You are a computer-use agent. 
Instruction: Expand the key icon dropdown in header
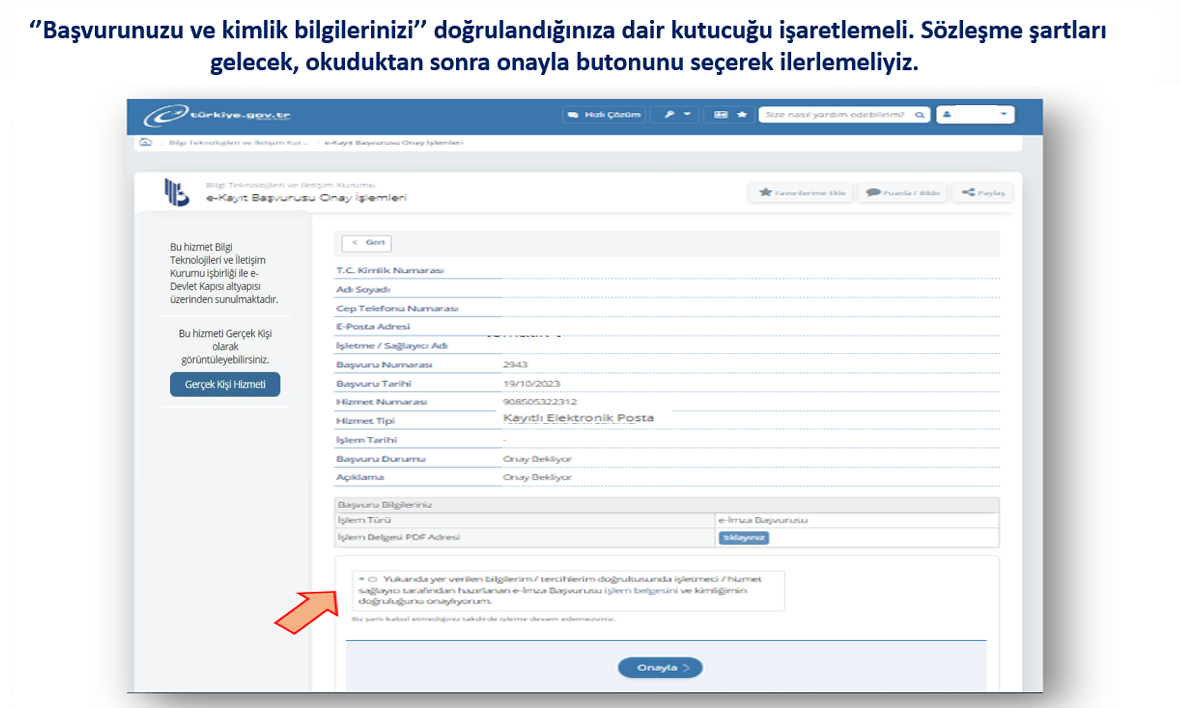click(676, 115)
